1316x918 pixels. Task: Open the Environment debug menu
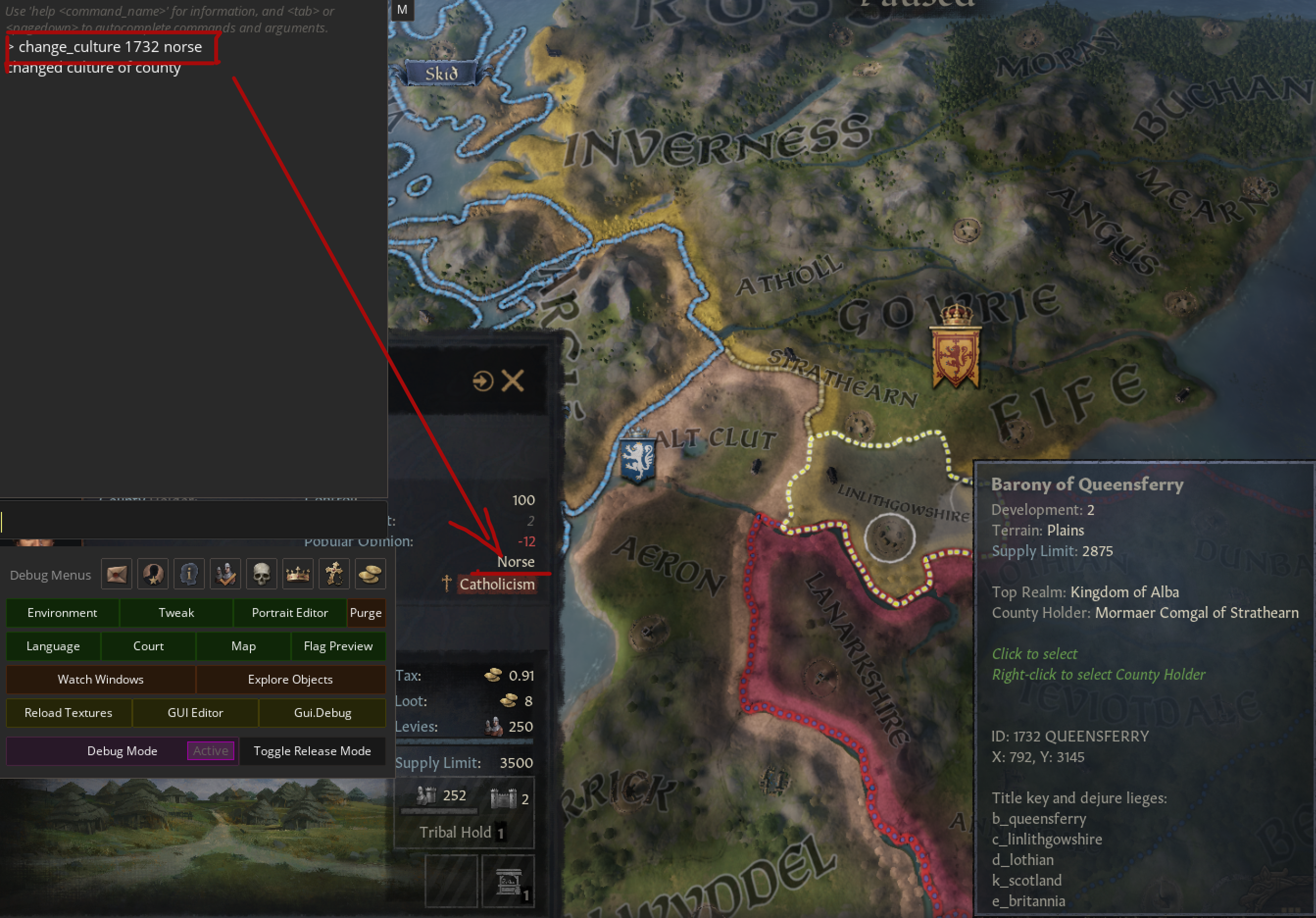pos(62,613)
